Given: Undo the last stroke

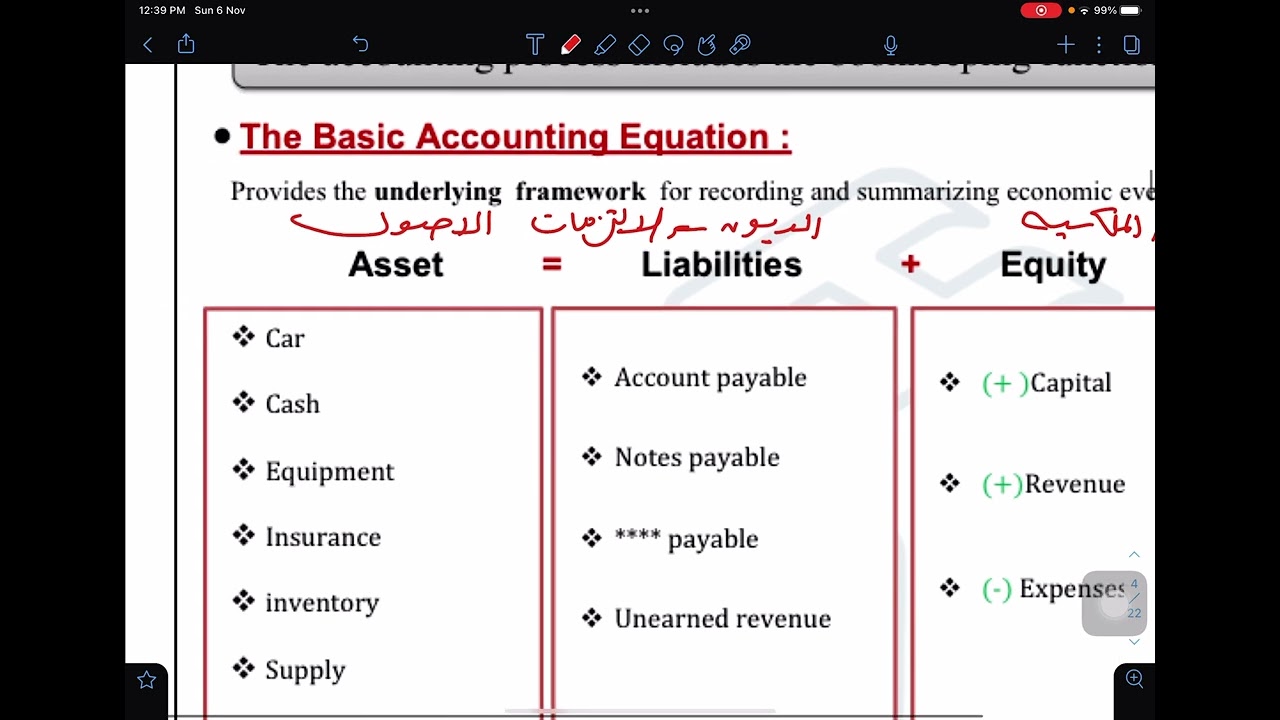Looking at the screenshot, I should point(360,44).
